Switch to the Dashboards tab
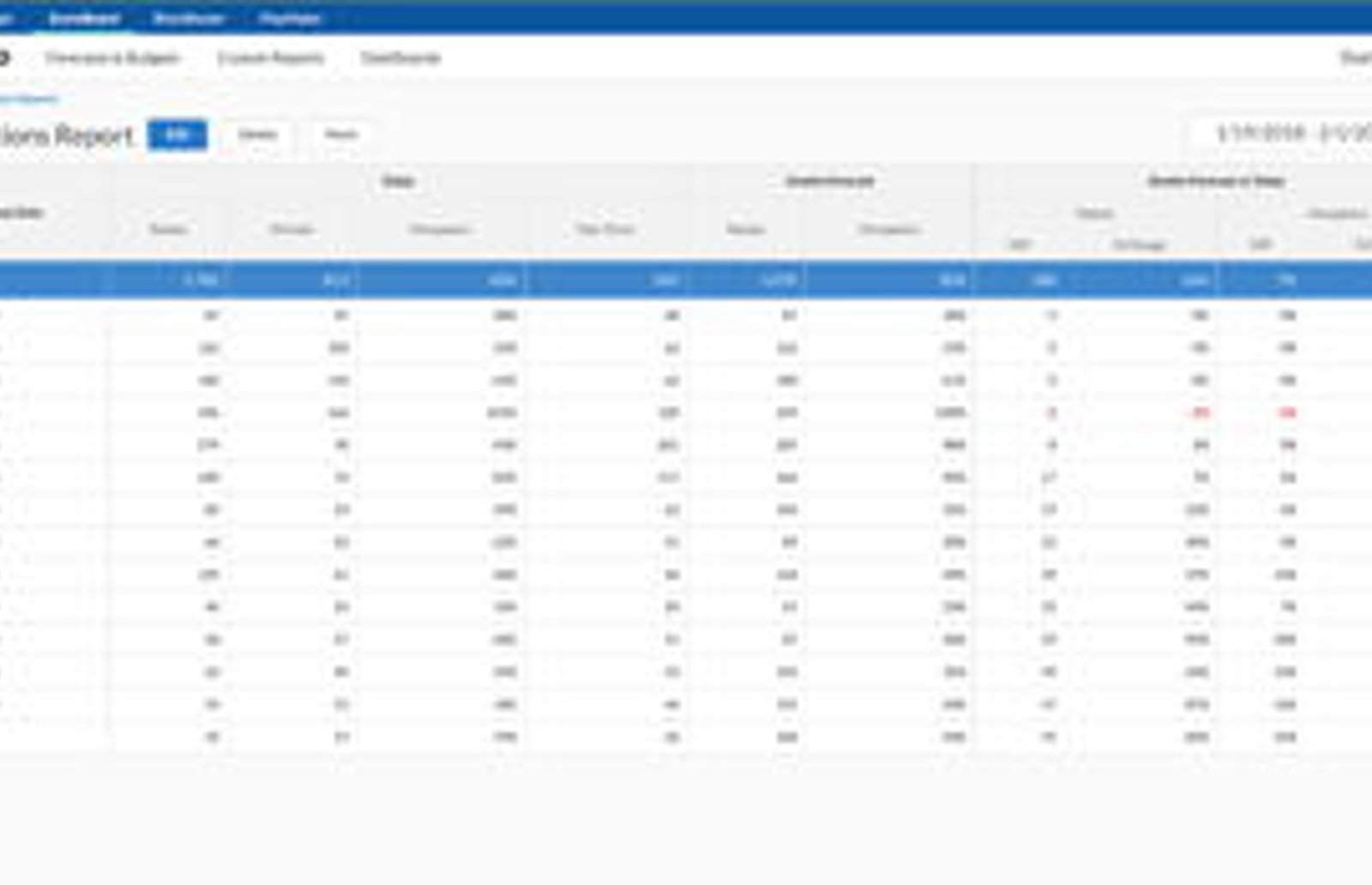 click(400, 58)
